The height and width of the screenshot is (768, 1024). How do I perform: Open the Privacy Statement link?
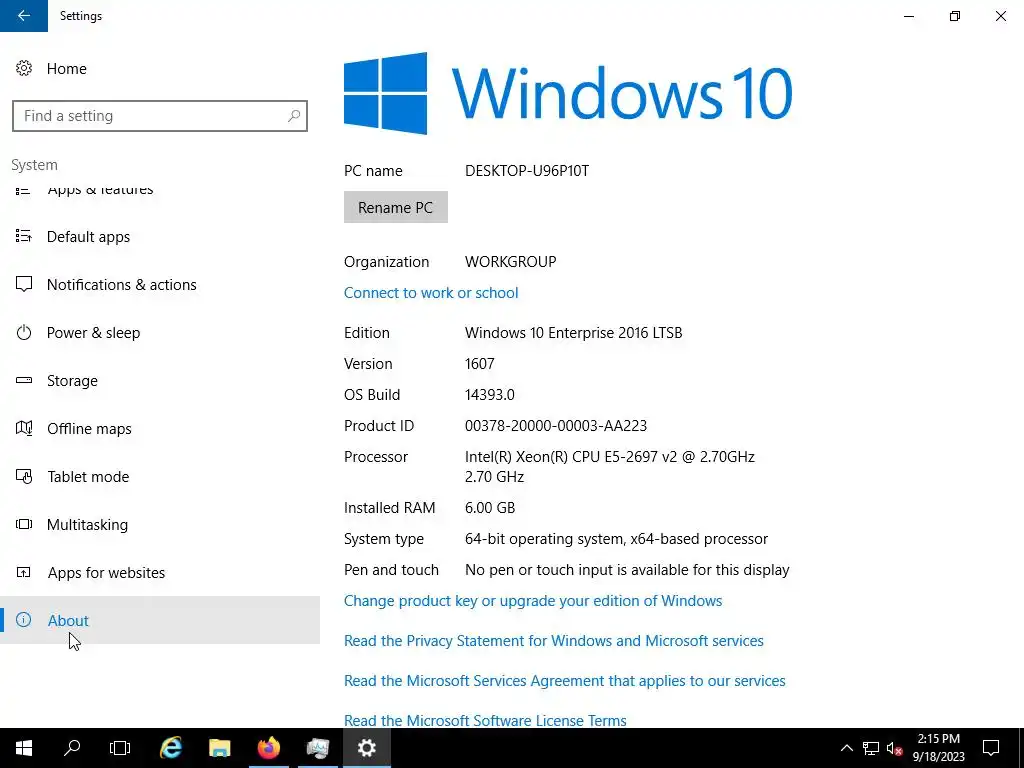point(554,641)
